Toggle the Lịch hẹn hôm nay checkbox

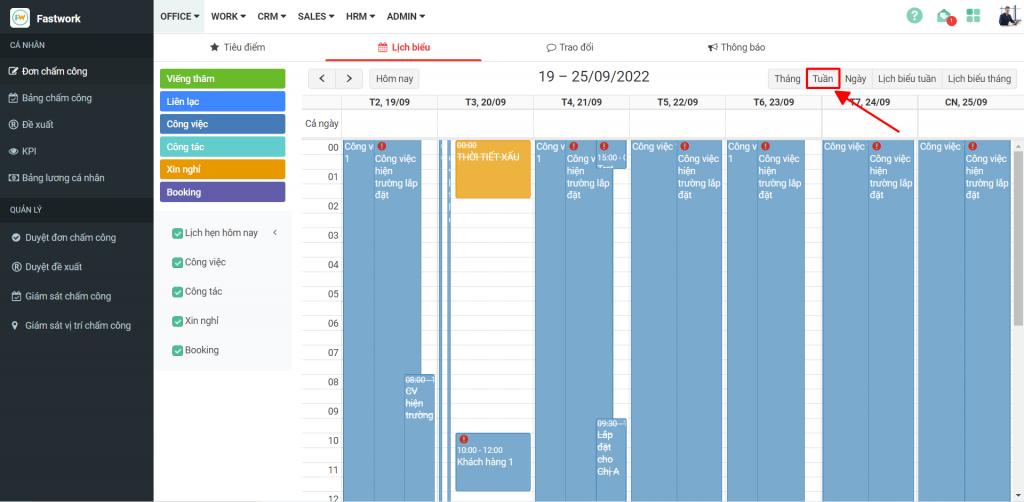178,233
